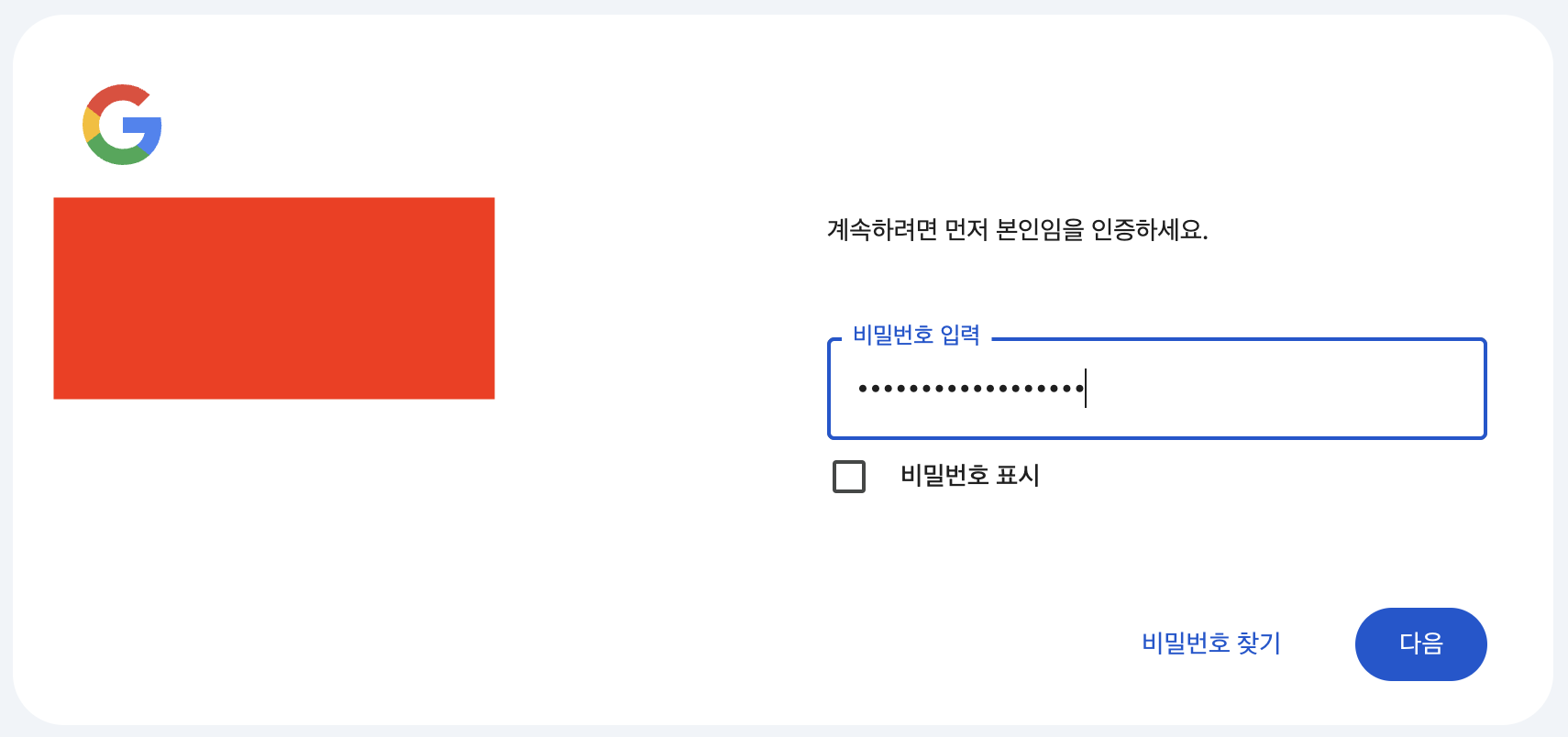This screenshot has width=1568, height=737.
Task: Click the forgot password (비밀번호 찾기) link
Action: pyautogui.click(x=1211, y=643)
